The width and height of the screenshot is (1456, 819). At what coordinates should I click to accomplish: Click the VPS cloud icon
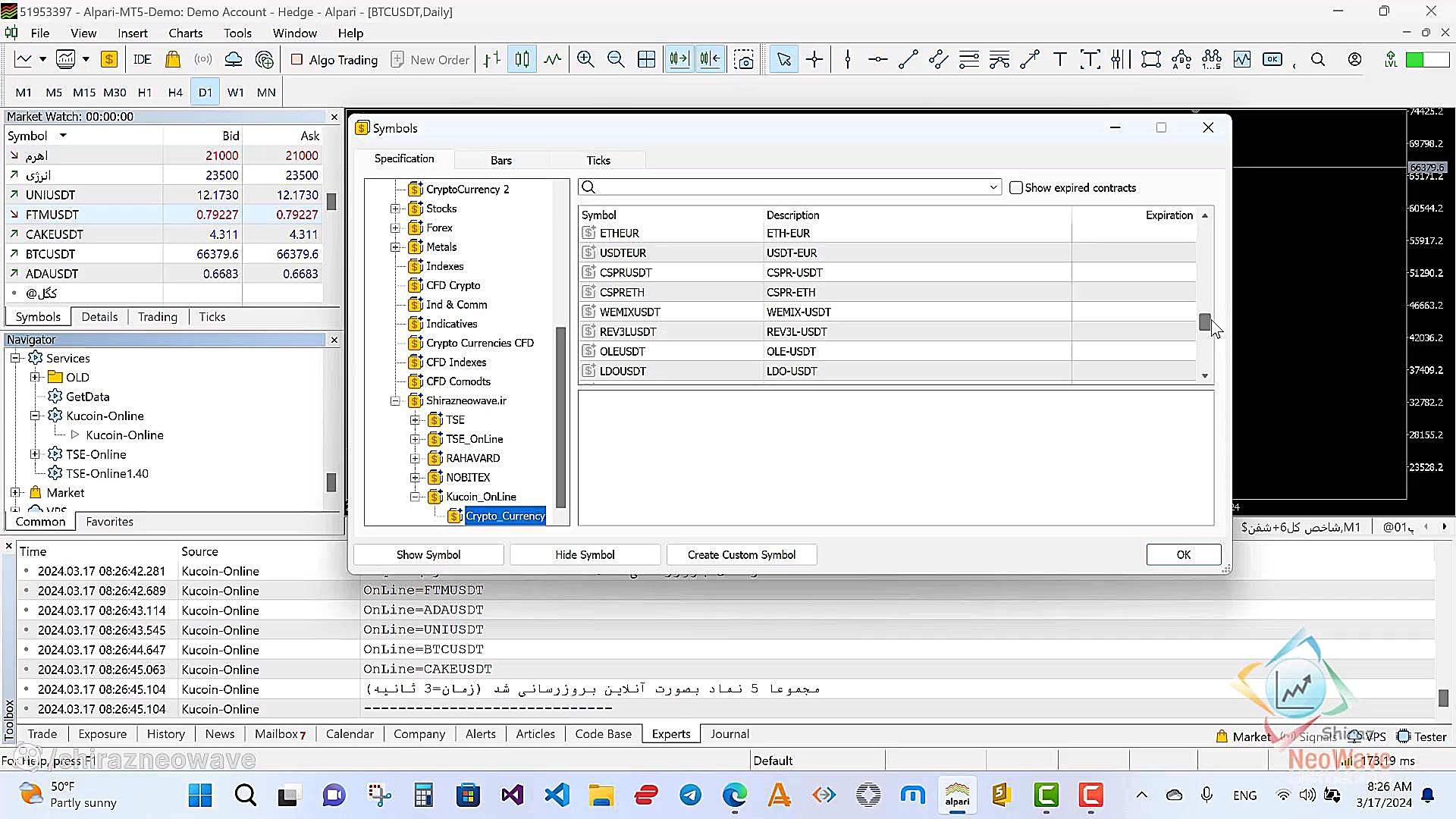click(234, 59)
